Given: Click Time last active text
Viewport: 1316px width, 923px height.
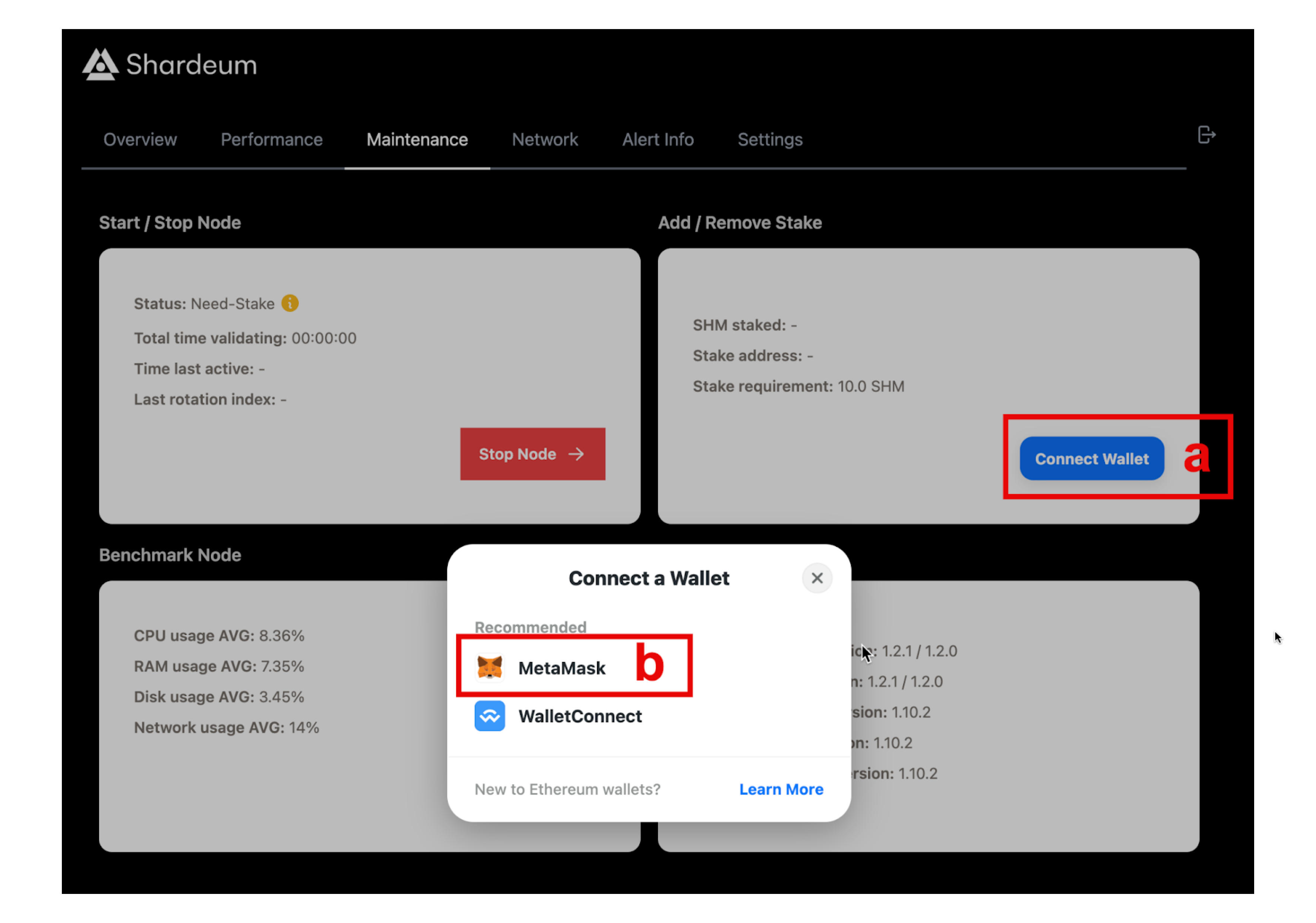Looking at the screenshot, I should point(199,369).
